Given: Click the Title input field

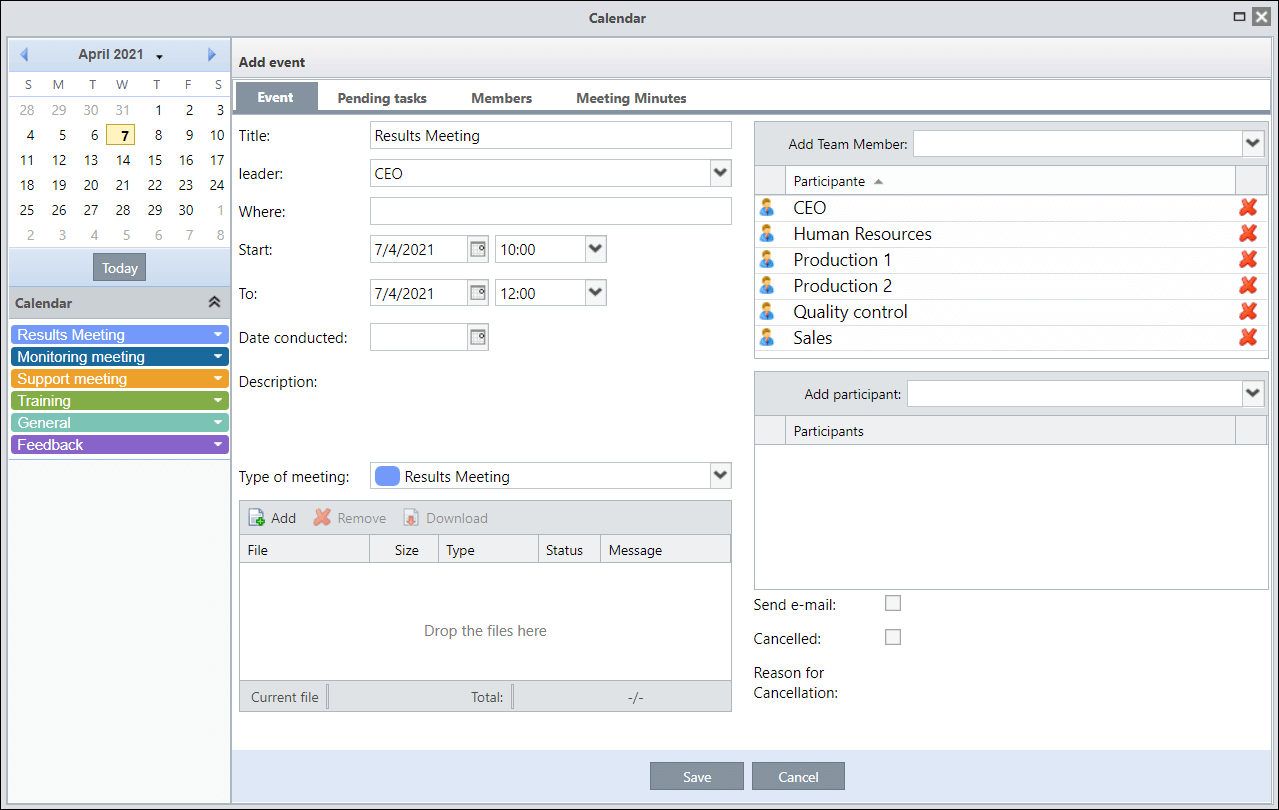Looking at the screenshot, I should coord(551,135).
